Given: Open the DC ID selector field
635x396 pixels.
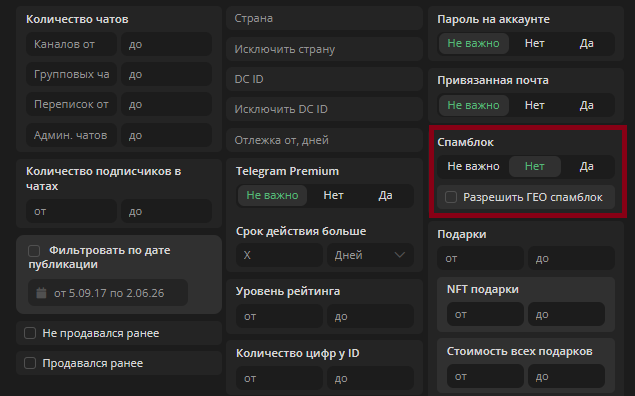Looking at the screenshot, I should (x=324, y=79).
